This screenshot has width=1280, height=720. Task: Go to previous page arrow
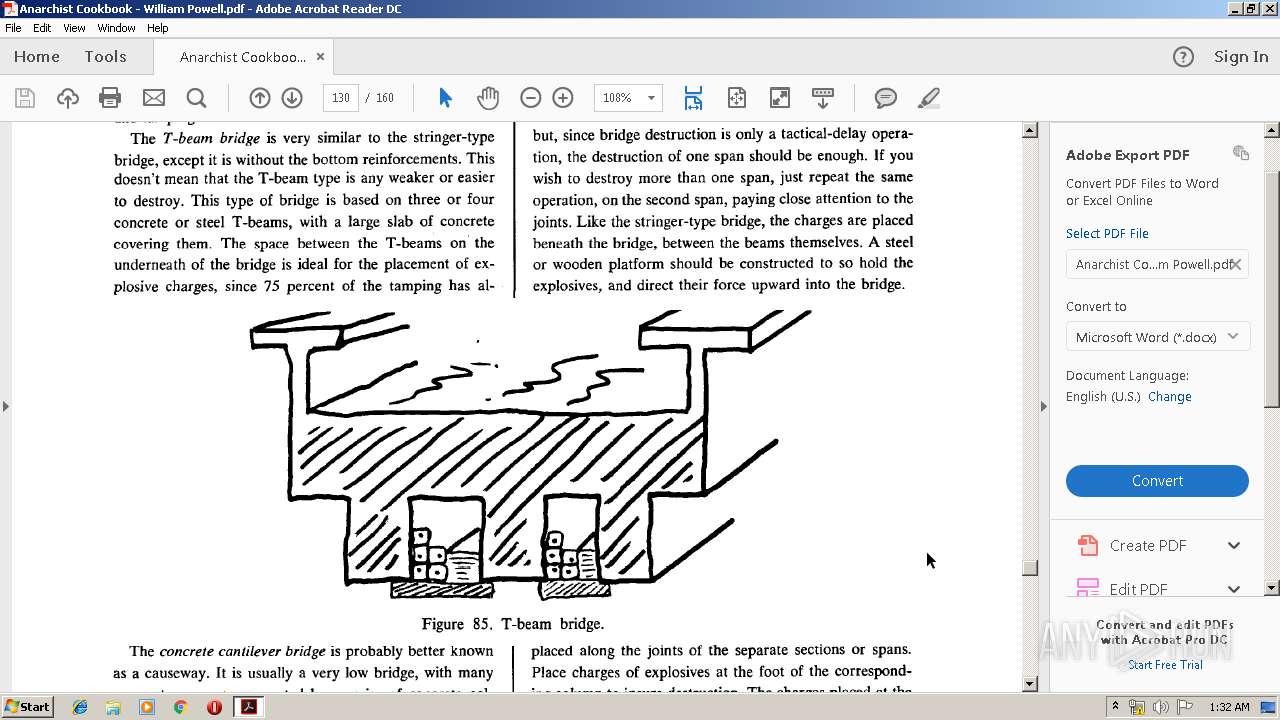coord(260,98)
